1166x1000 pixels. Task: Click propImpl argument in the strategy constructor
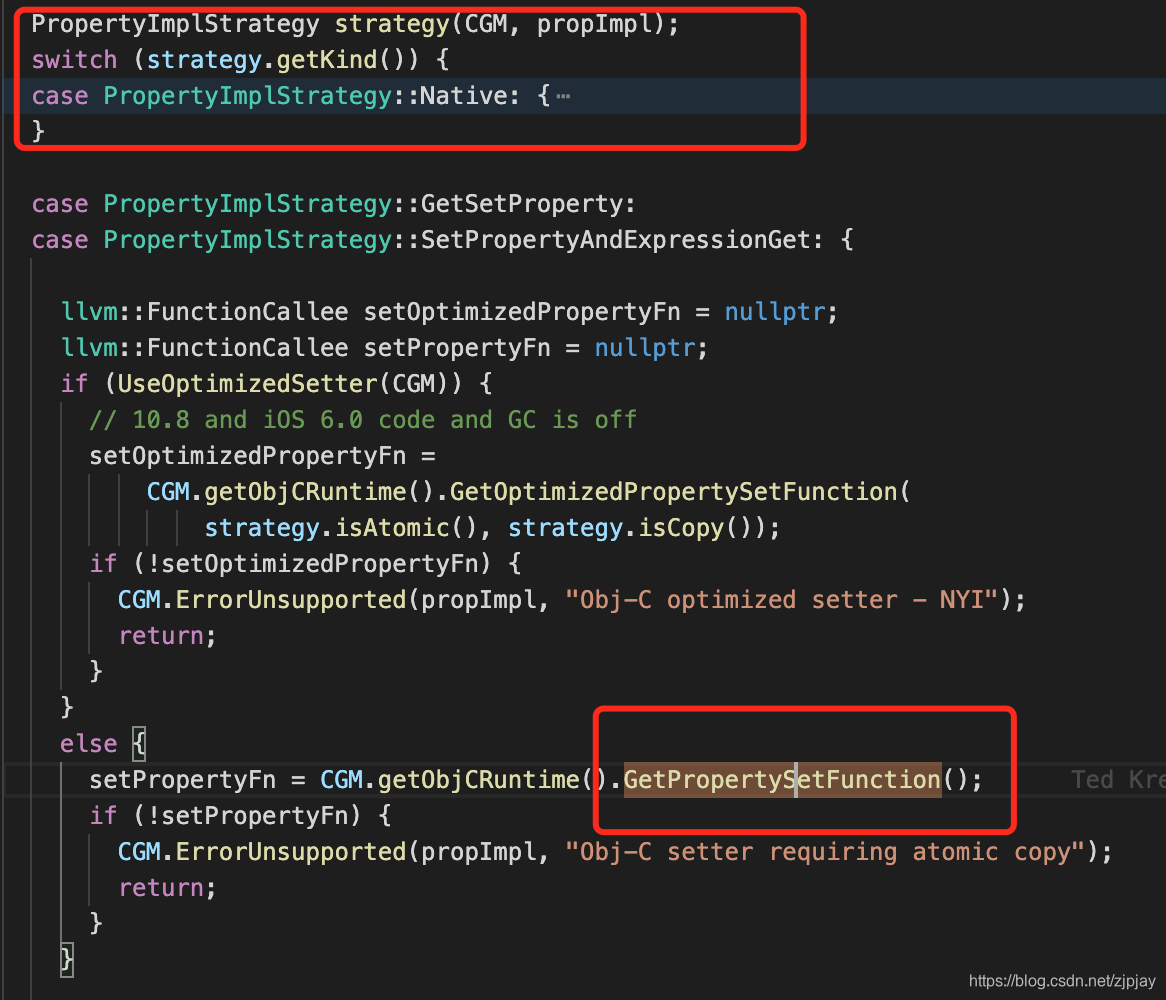[594, 24]
